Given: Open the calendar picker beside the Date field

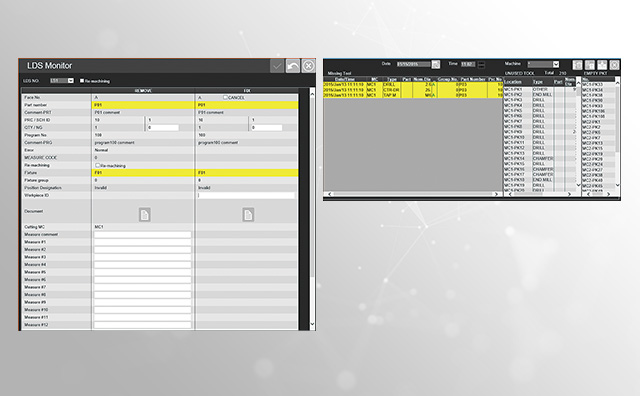Looking at the screenshot, I should click(436, 65).
